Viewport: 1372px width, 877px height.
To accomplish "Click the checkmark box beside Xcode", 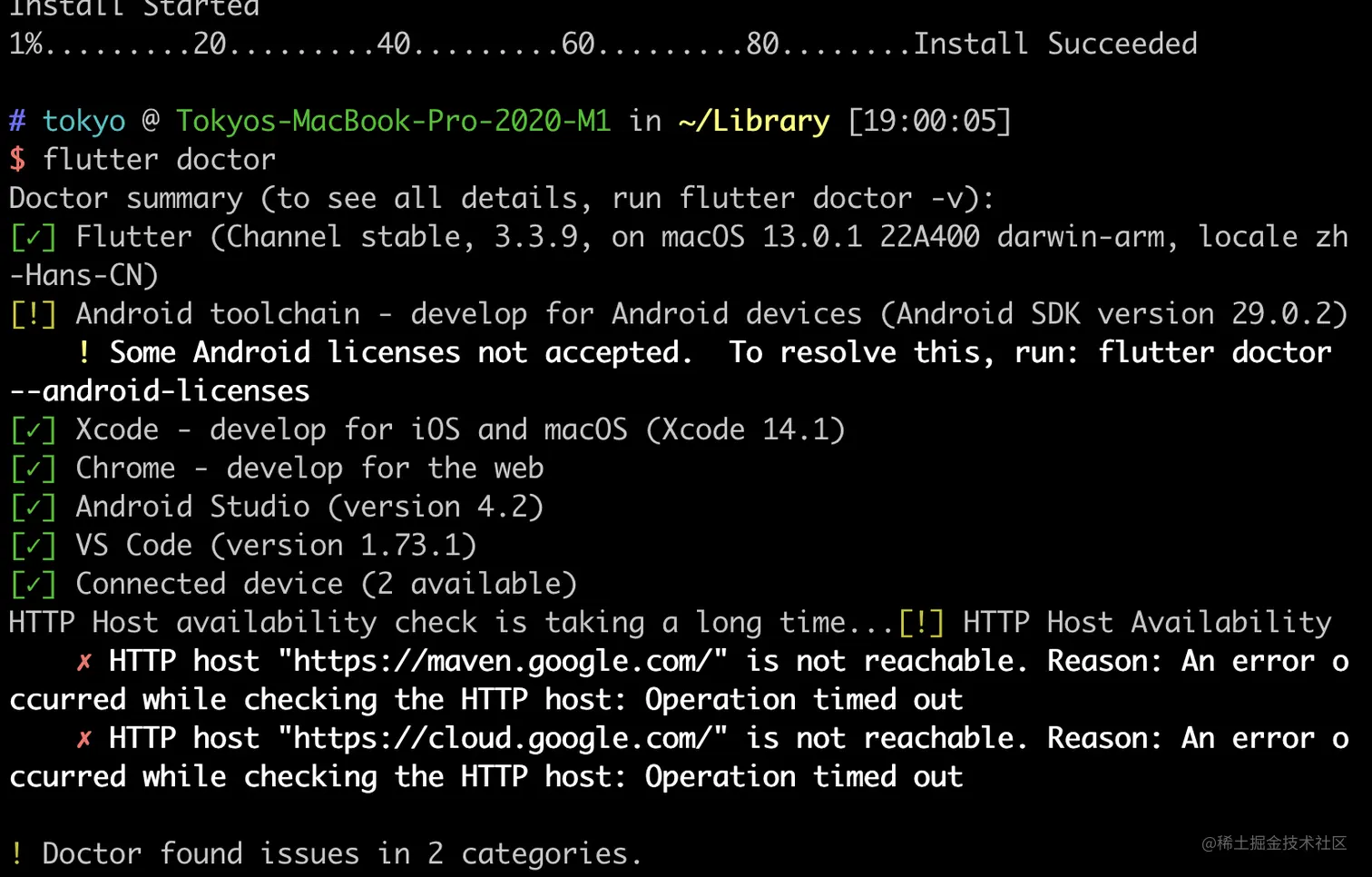I will tap(33, 430).
